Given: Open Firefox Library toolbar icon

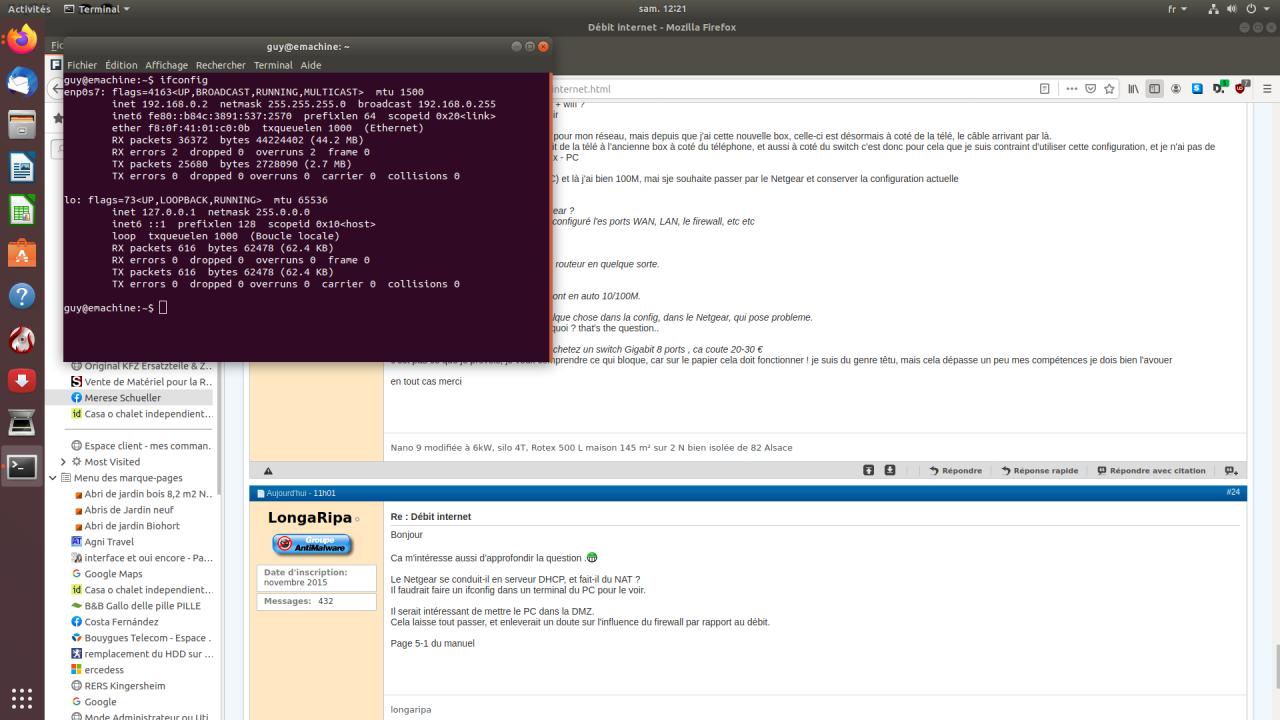Looking at the screenshot, I should click(1133, 89).
